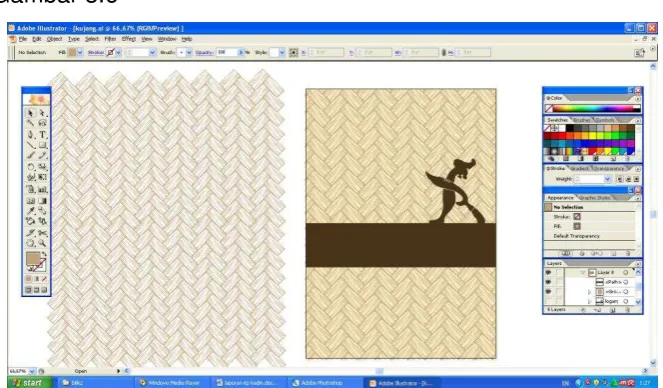The image size is (663, 388).
Task: Click target circle of logam layer
Action: click(x=625, y=301)
